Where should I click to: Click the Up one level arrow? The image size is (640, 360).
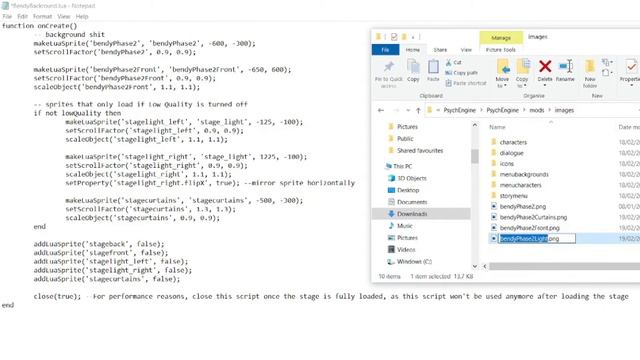[x=418, y=110]
